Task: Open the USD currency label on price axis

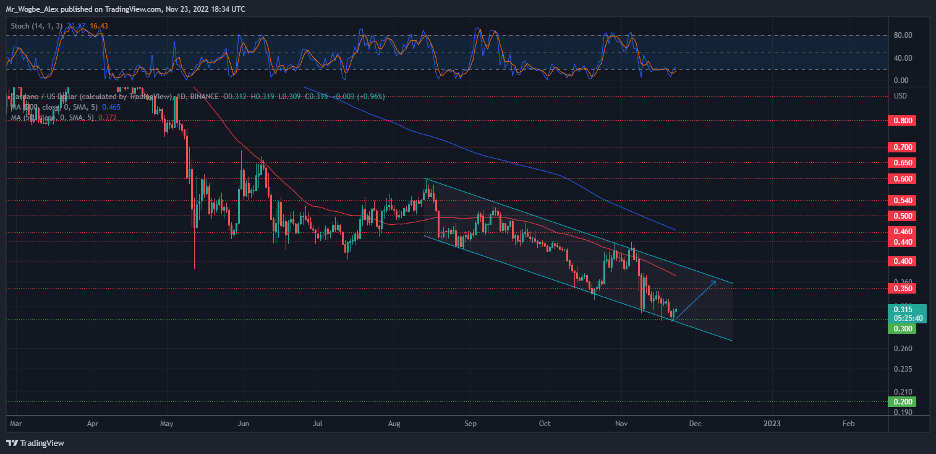Action: [899, 96]
